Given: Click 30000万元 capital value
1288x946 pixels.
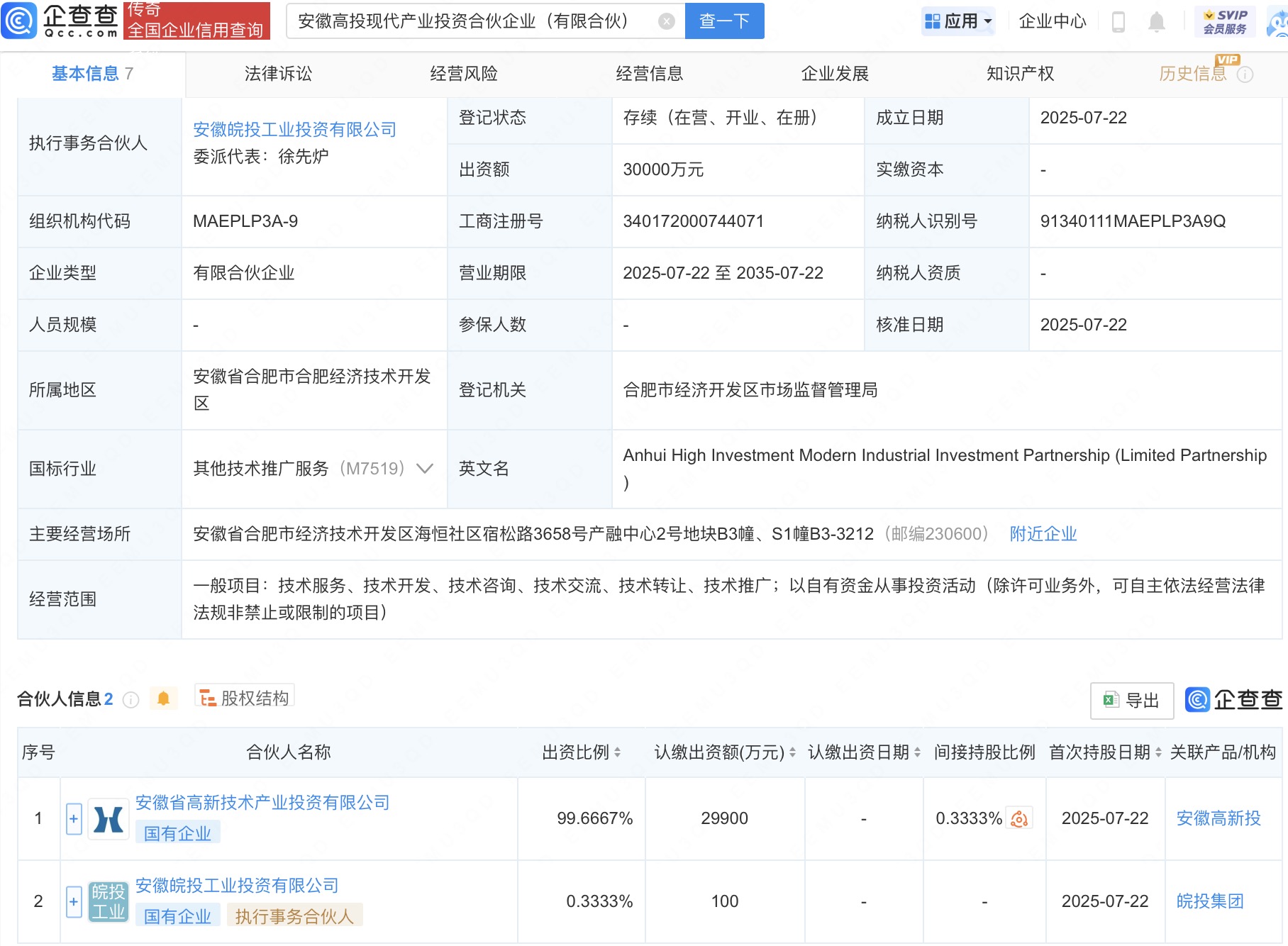Looking at the screenshot, I should (663, 169).
